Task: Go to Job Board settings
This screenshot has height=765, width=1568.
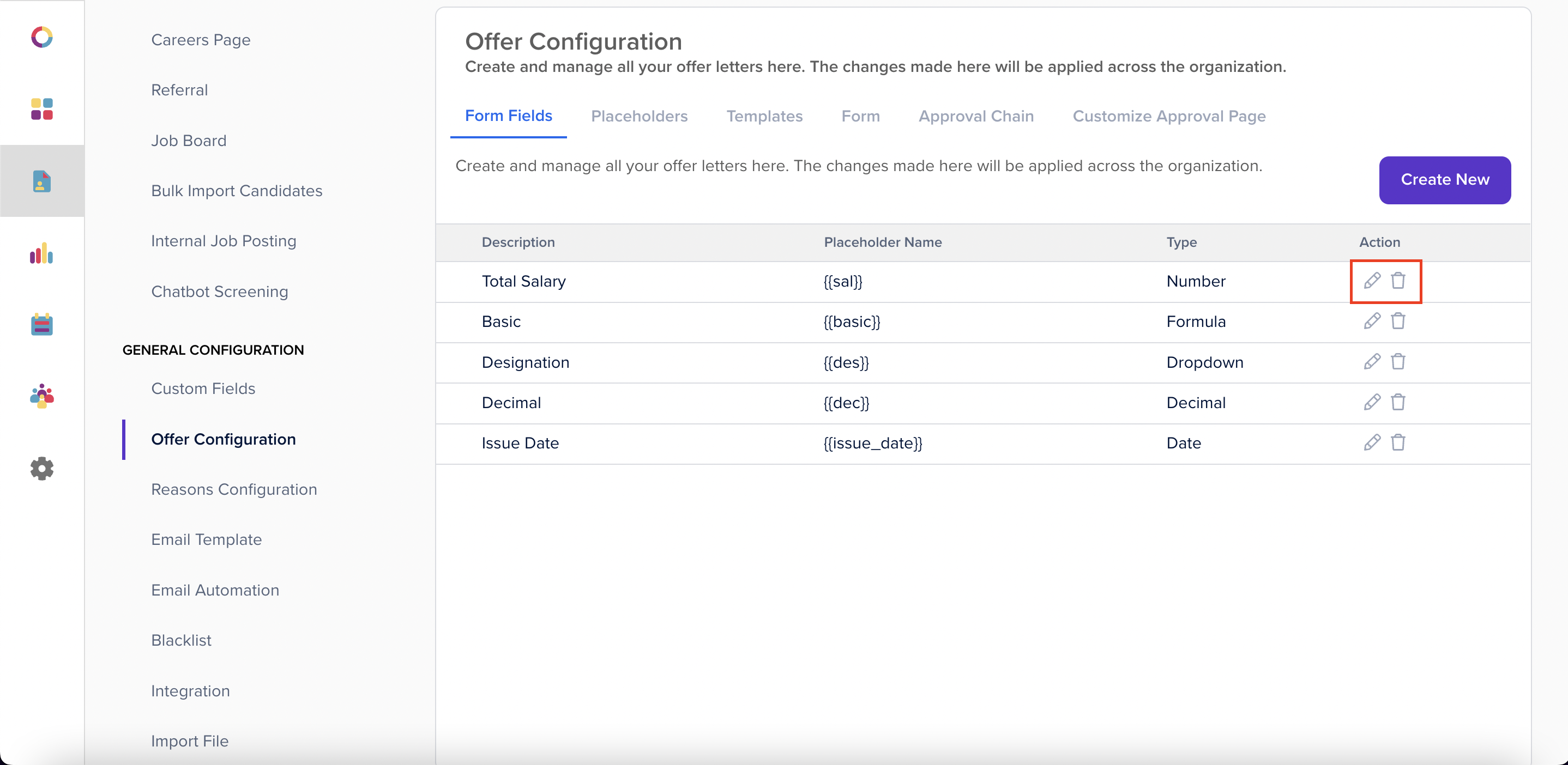Action: [x=188, y=141]
